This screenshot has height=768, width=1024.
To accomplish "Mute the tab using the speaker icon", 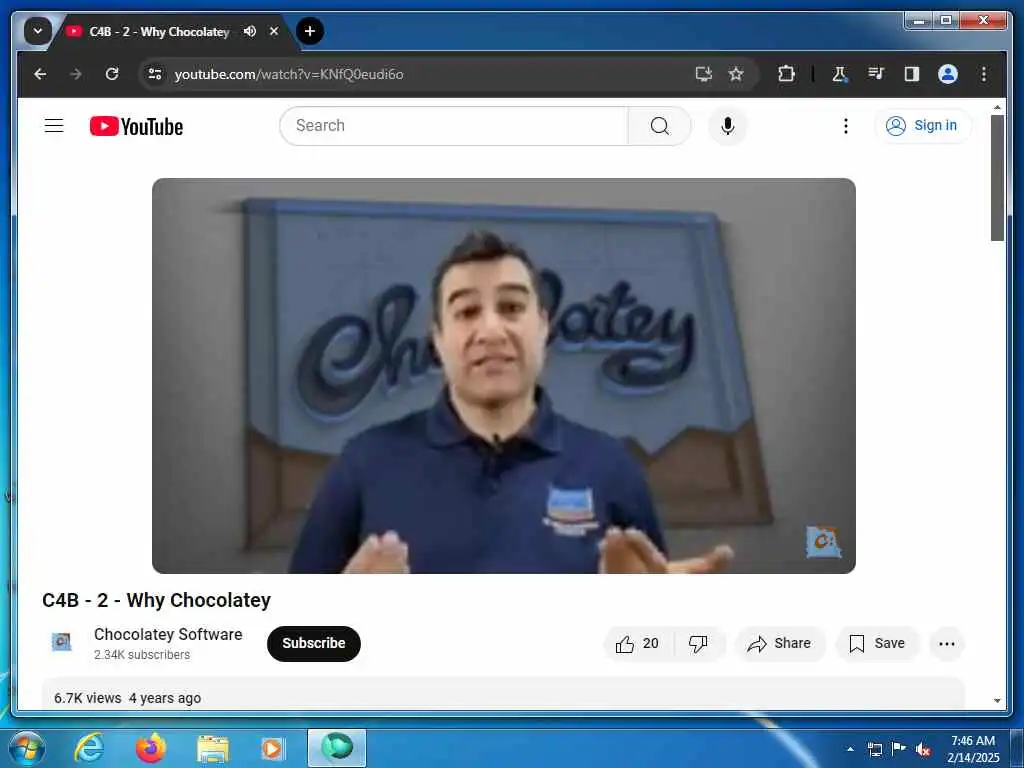I will click(x=249, y=31).
